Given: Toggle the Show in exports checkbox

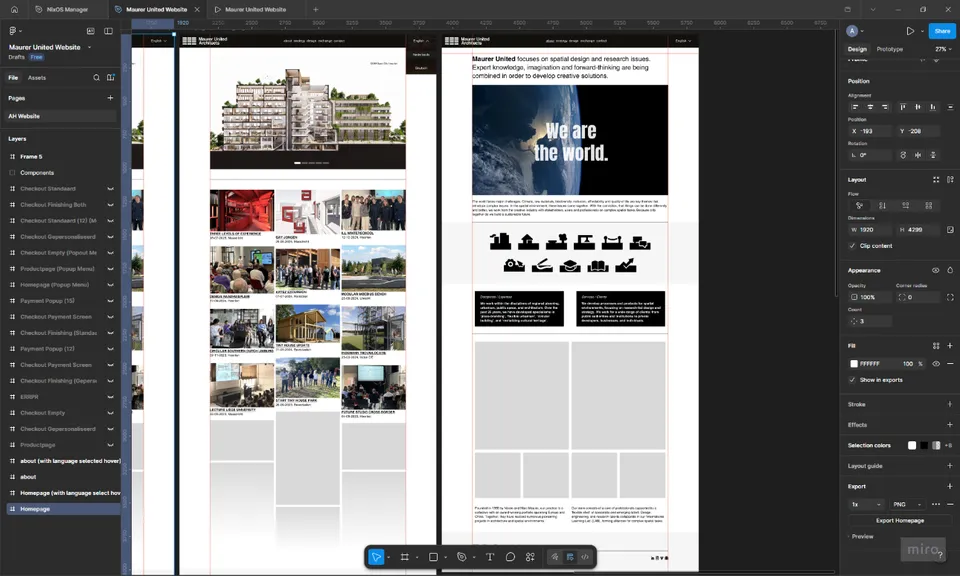Looking at the screenshot, I should coord(852,380).
